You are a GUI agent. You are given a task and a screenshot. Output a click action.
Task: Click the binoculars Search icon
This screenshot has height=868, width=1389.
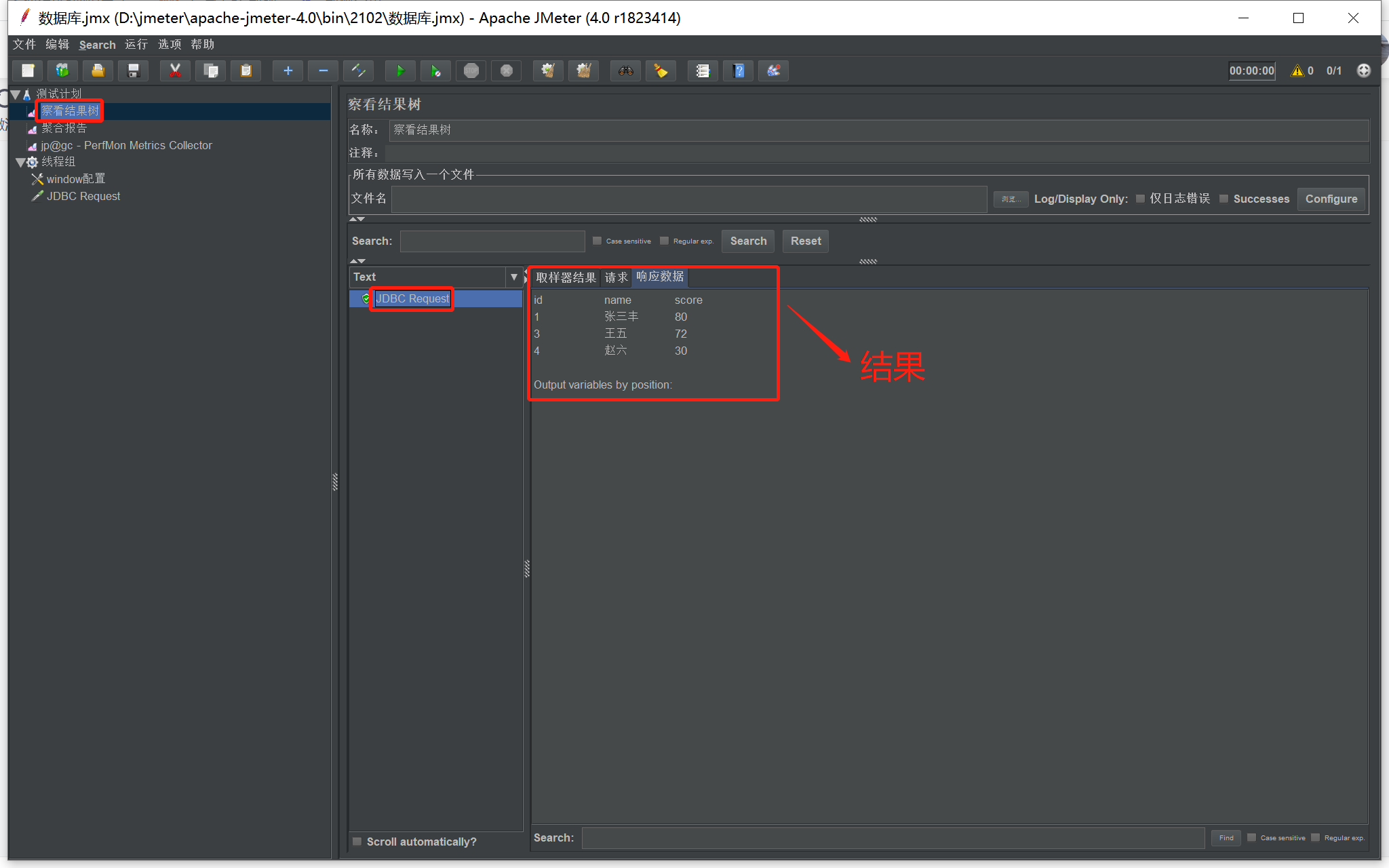point(625,71)
